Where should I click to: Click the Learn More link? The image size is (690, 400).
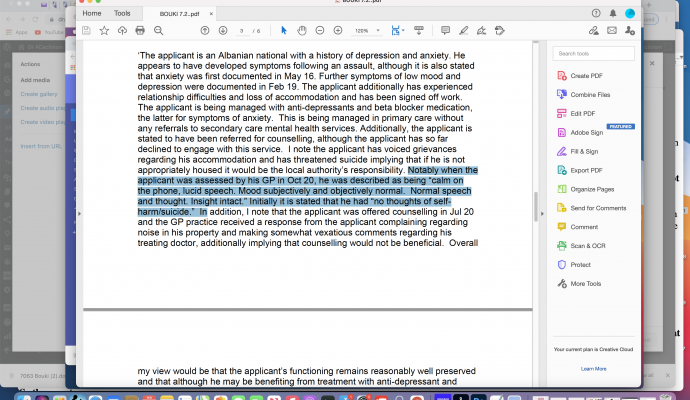point(593,368)
